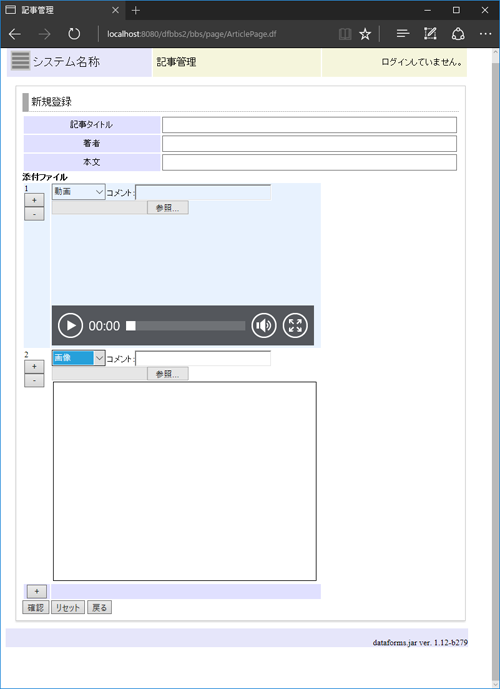The height and width of the screenshot is (689, 500).
Task: Add a row with attachment 2 plus button
Action: (34, 366)
